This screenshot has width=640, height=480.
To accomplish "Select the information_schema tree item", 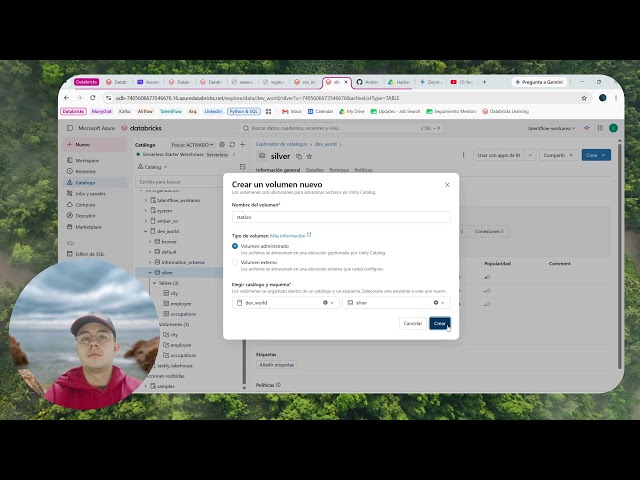I will pyautogui.click(x=182, y=262).
